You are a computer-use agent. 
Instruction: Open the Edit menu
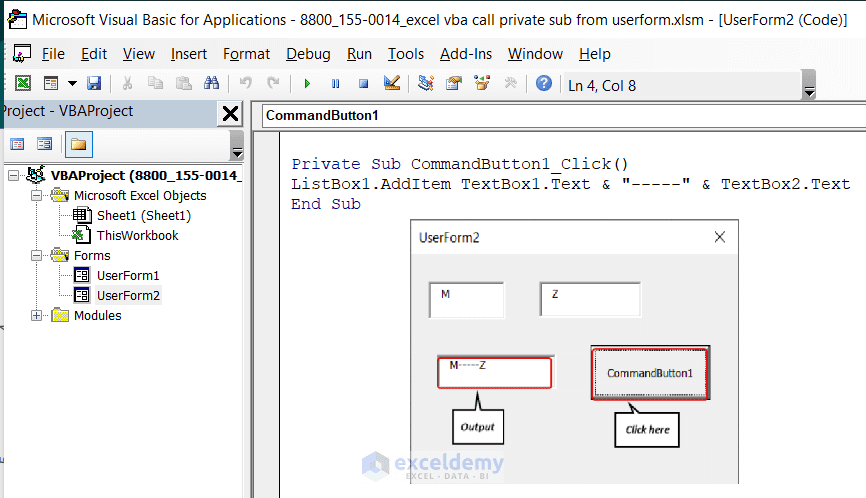coord(94,54)
